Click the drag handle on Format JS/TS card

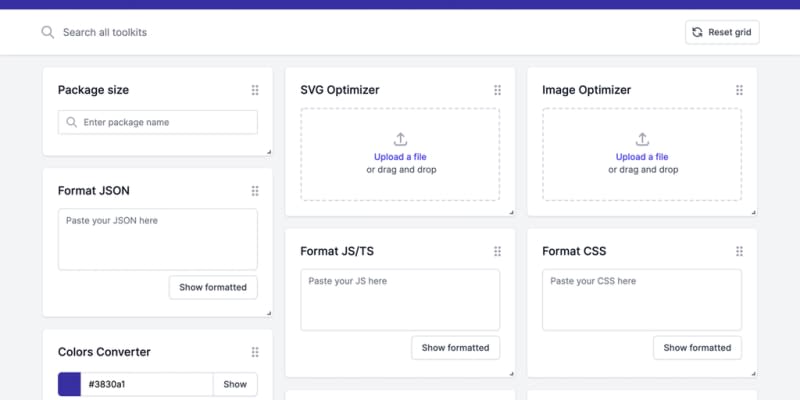[x=497, y=251]
